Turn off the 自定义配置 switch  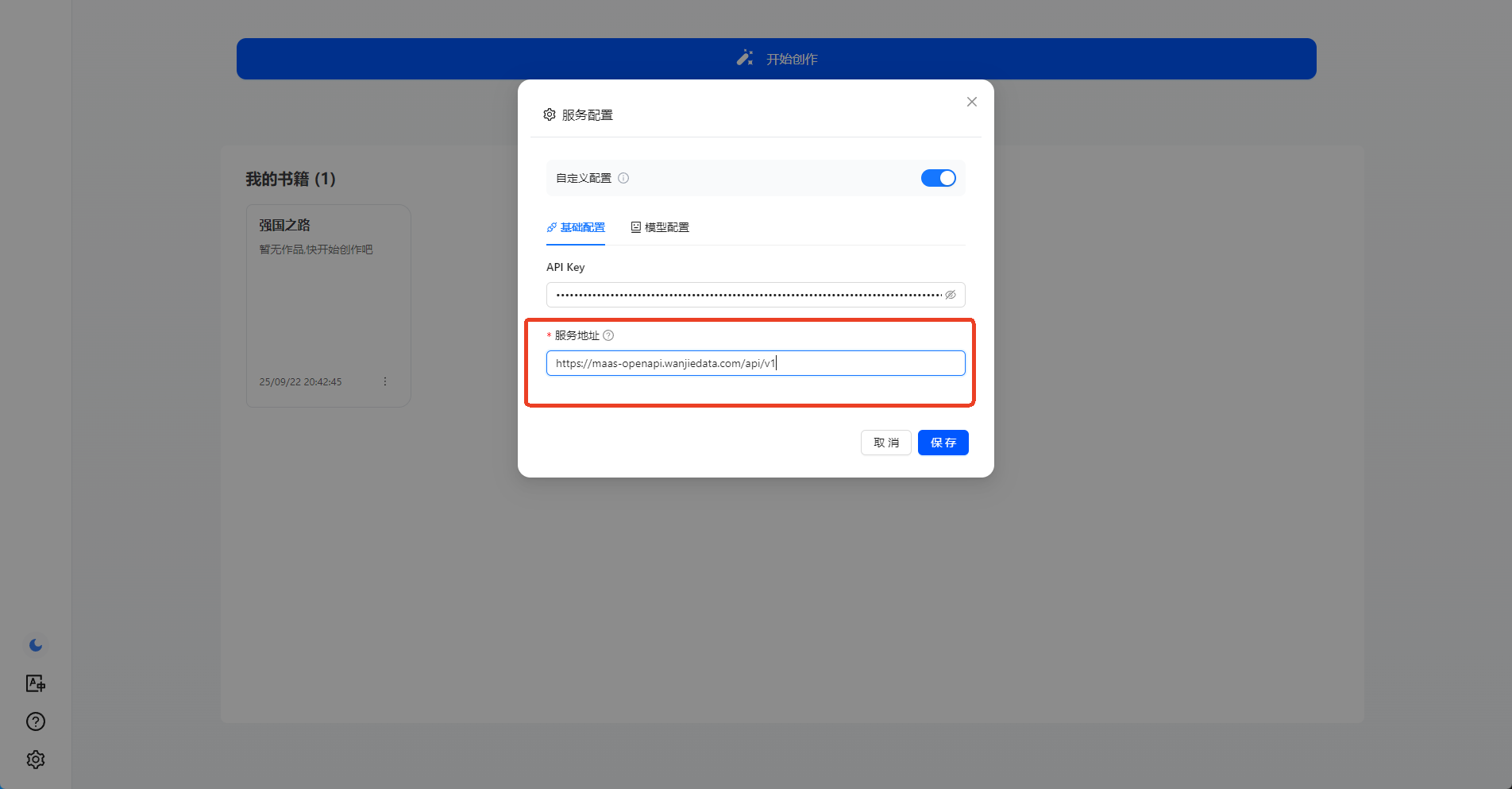[938, 178]
